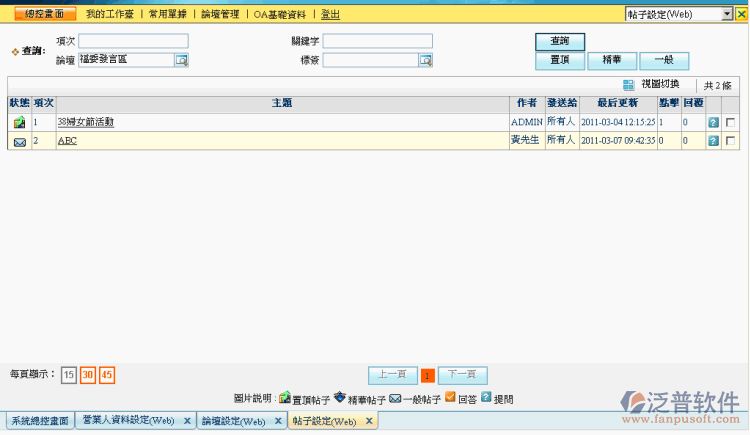Open the 常用單據 menu

(x=166, y=15)
